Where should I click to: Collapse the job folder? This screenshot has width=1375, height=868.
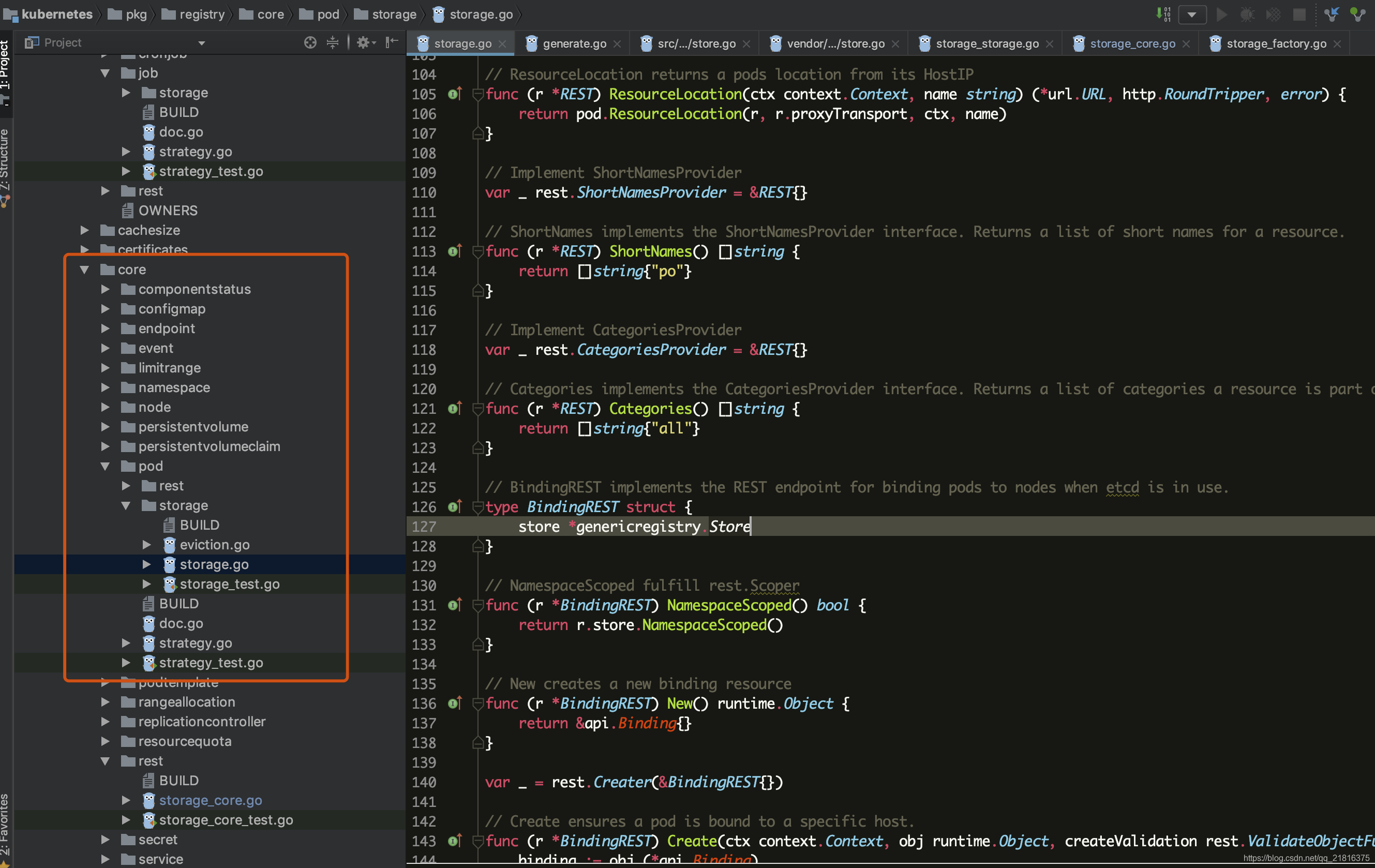pos(105,73)
